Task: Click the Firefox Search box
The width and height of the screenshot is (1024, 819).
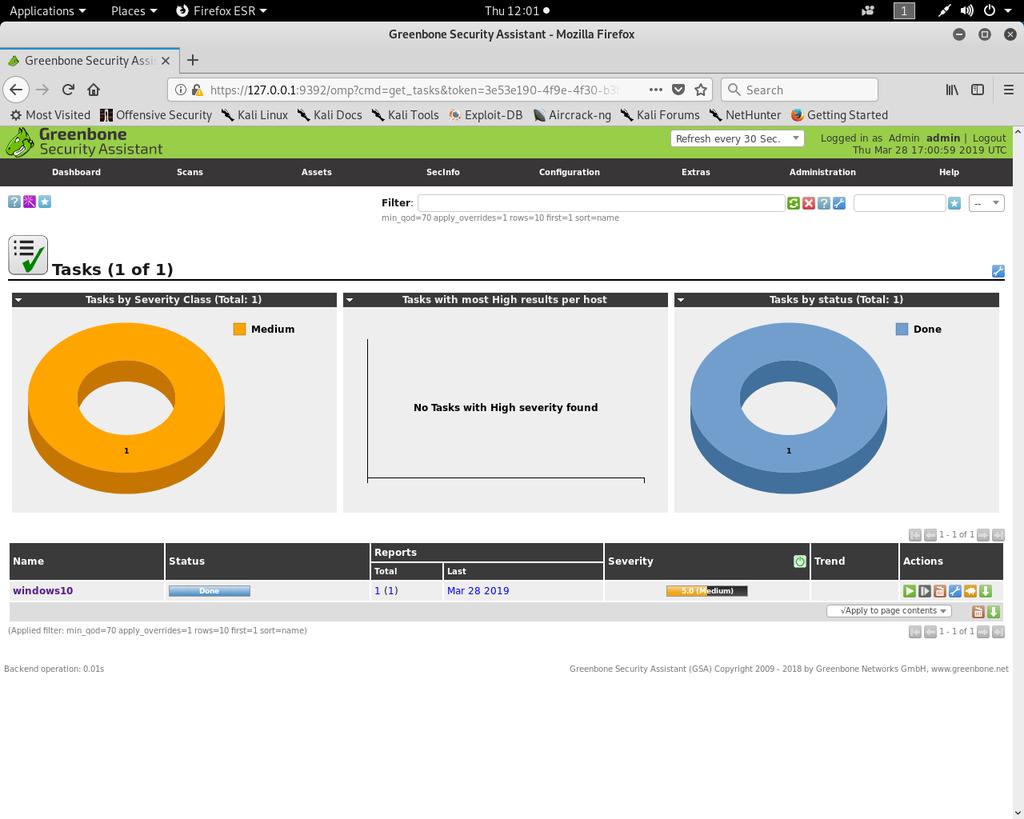Action: [x=799, y=89]
